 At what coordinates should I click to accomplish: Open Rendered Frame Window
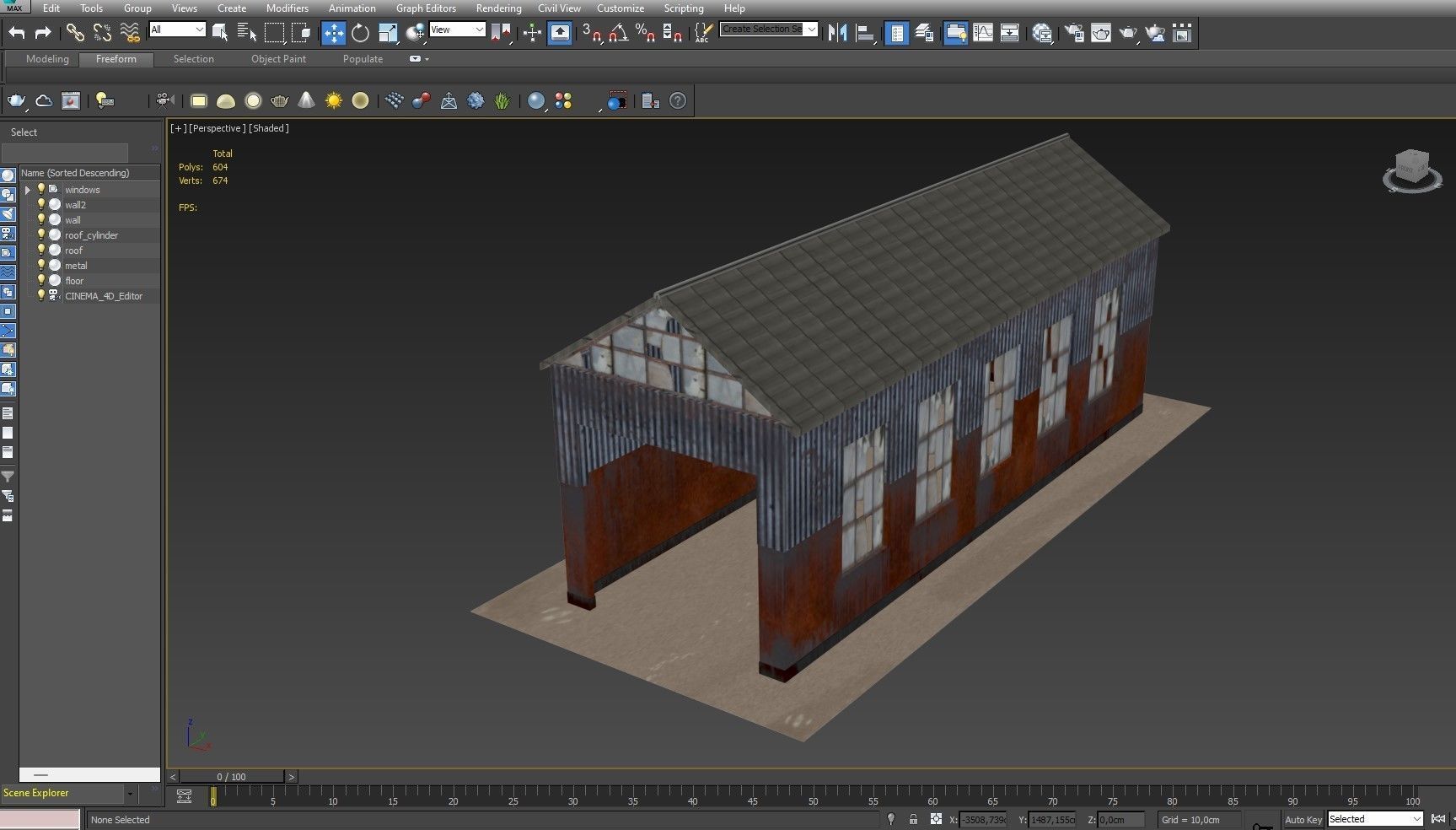tap(1101, 33)
